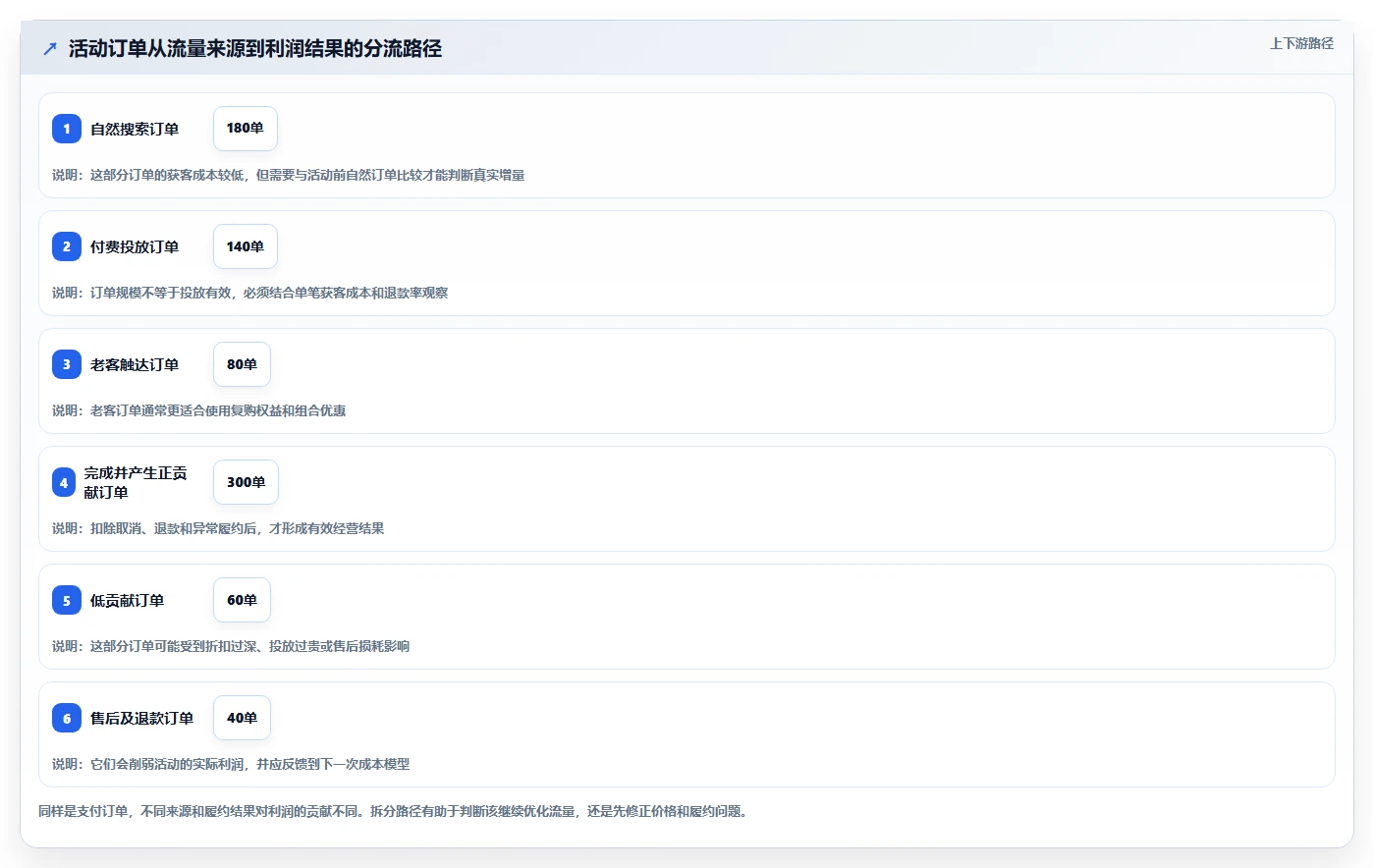The width and height of the screenshot is (1374, 868).
Task: Select step number 6 badge for 售后及退款订单
Action: tap(67, 718)
